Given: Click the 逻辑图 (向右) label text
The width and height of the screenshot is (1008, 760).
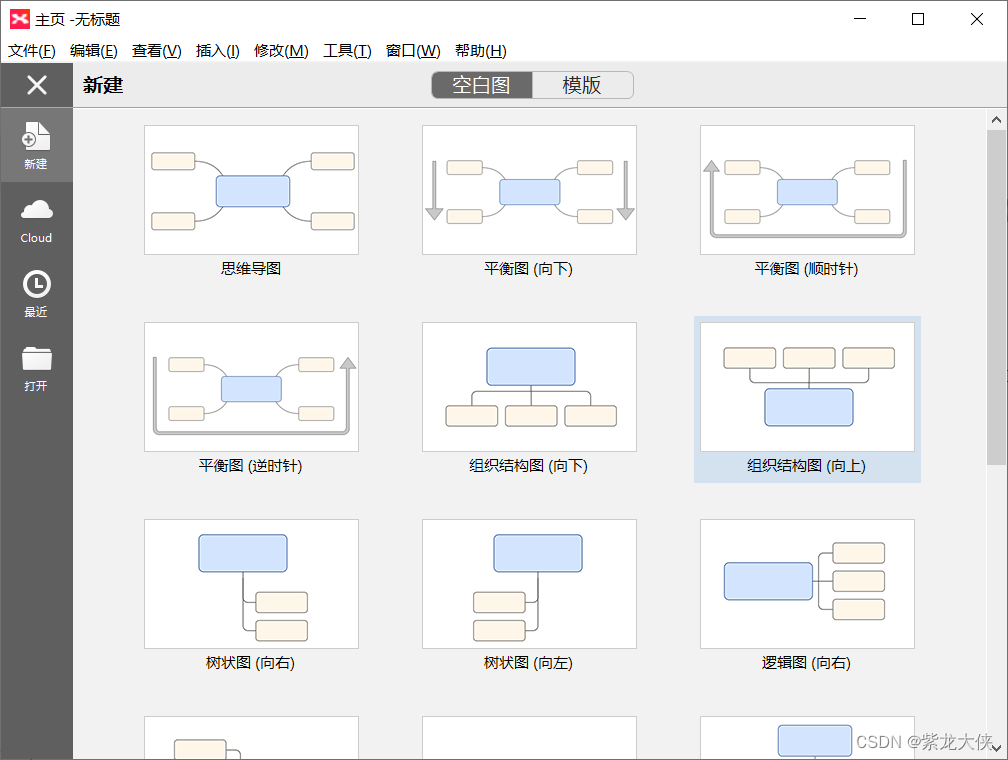Looking at the screenshot, I should (806, 663).
